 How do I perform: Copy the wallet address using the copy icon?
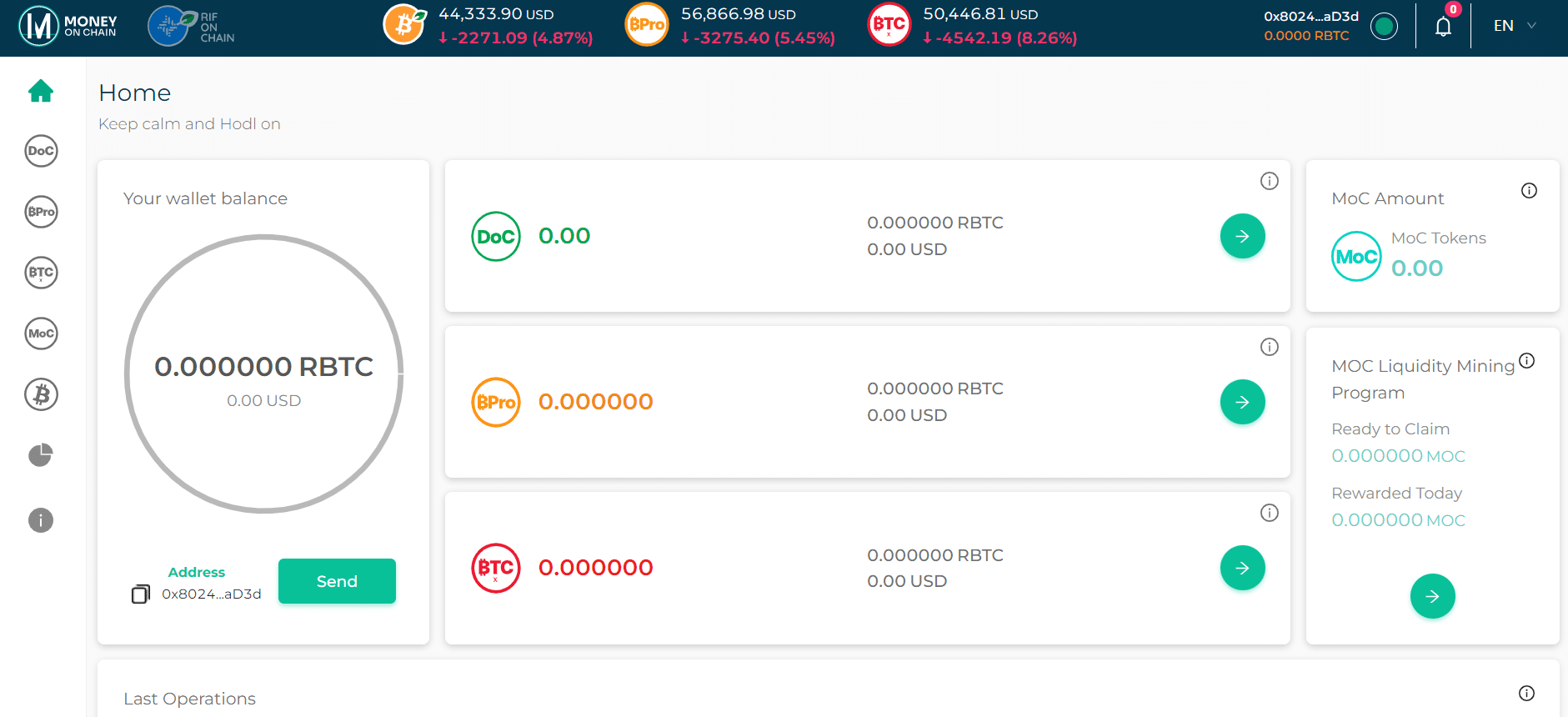(x=141, y=594)
